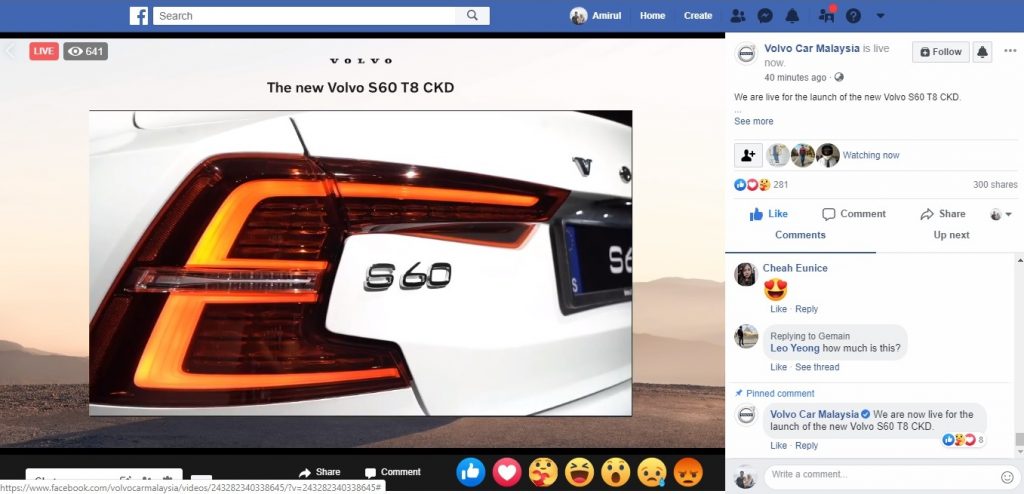Viewport: 1024px width, 494px height.
Task: Reply to the pinned comment
Action: point(807,446)
